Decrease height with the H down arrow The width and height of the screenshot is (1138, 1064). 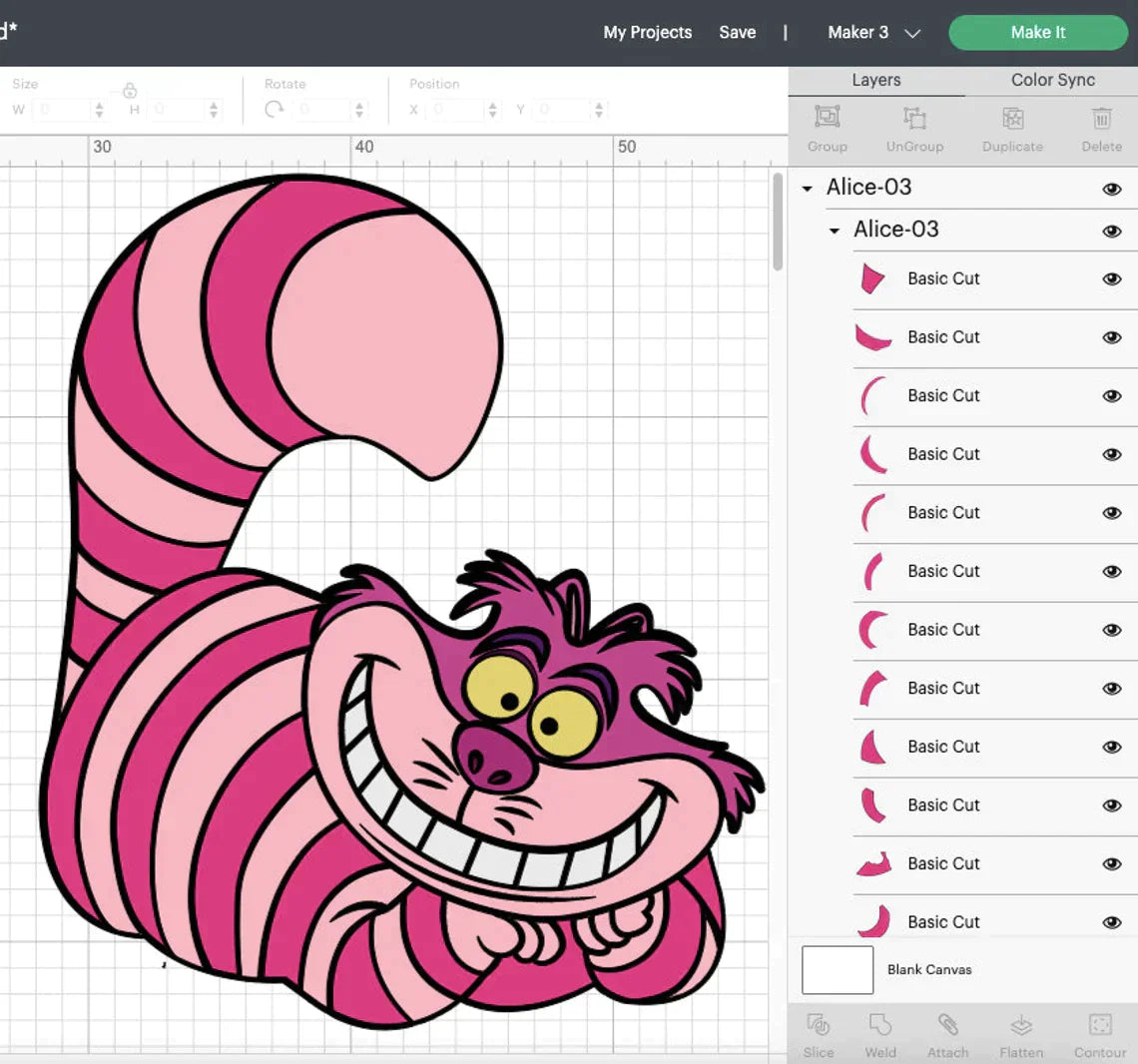[x=214, y=114]
